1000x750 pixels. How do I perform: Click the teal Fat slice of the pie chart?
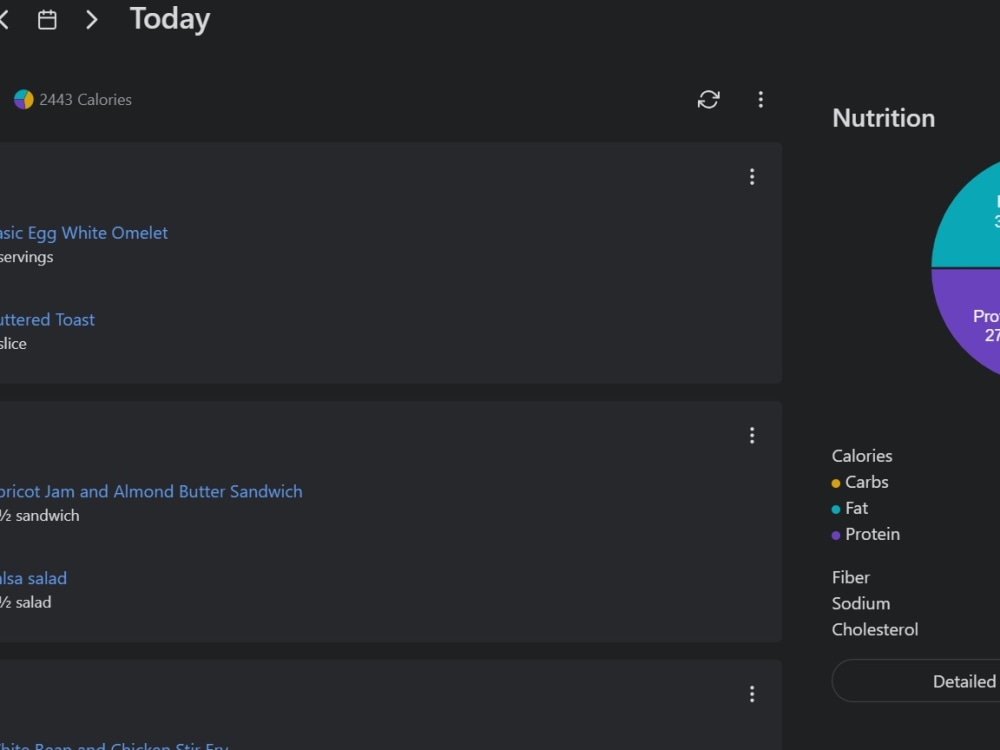(971, 223)
